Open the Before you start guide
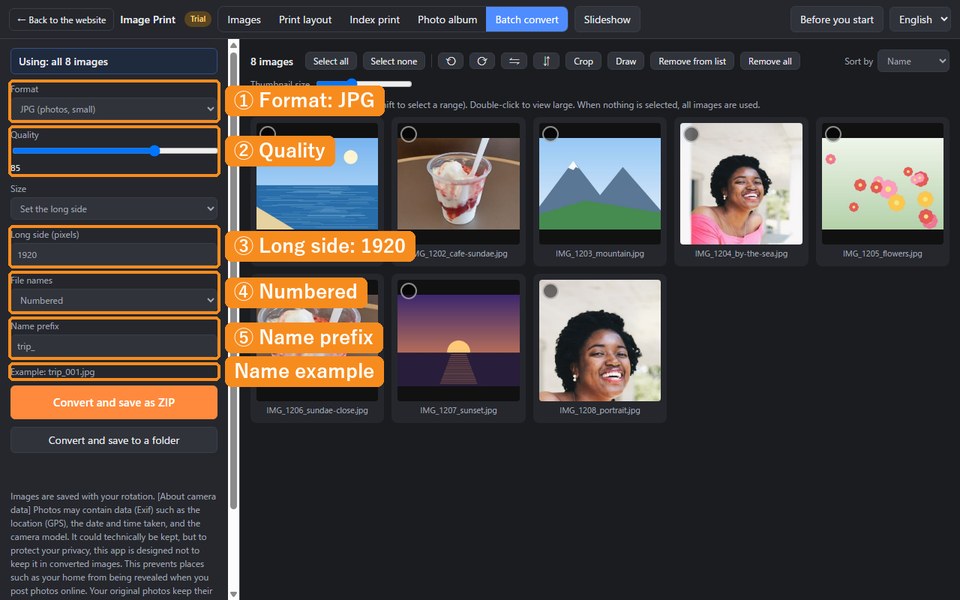Image resolution: width=960 pixels, height=600 pixels. coord(836,20)
